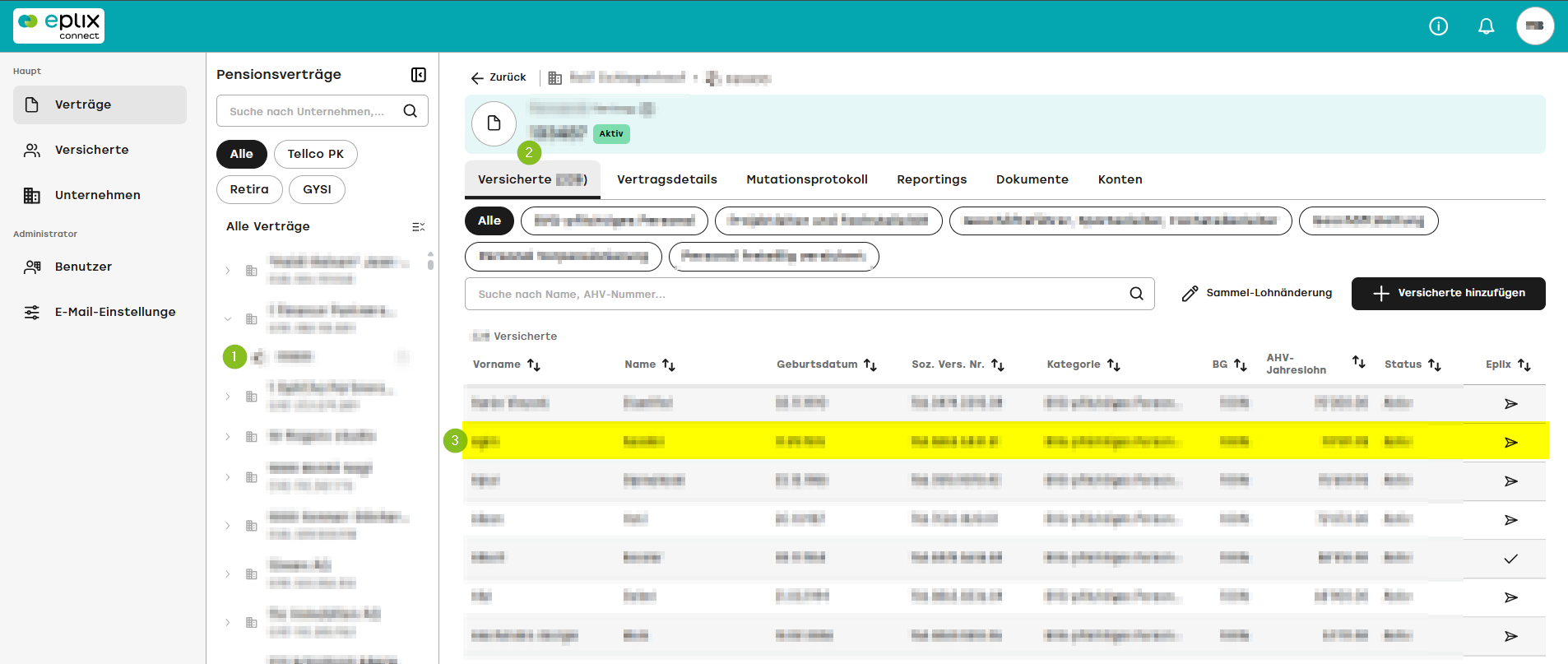This screenshot has height=664, width=1568.
Task: Filter contracts by Retira
Action: (249, 189)
